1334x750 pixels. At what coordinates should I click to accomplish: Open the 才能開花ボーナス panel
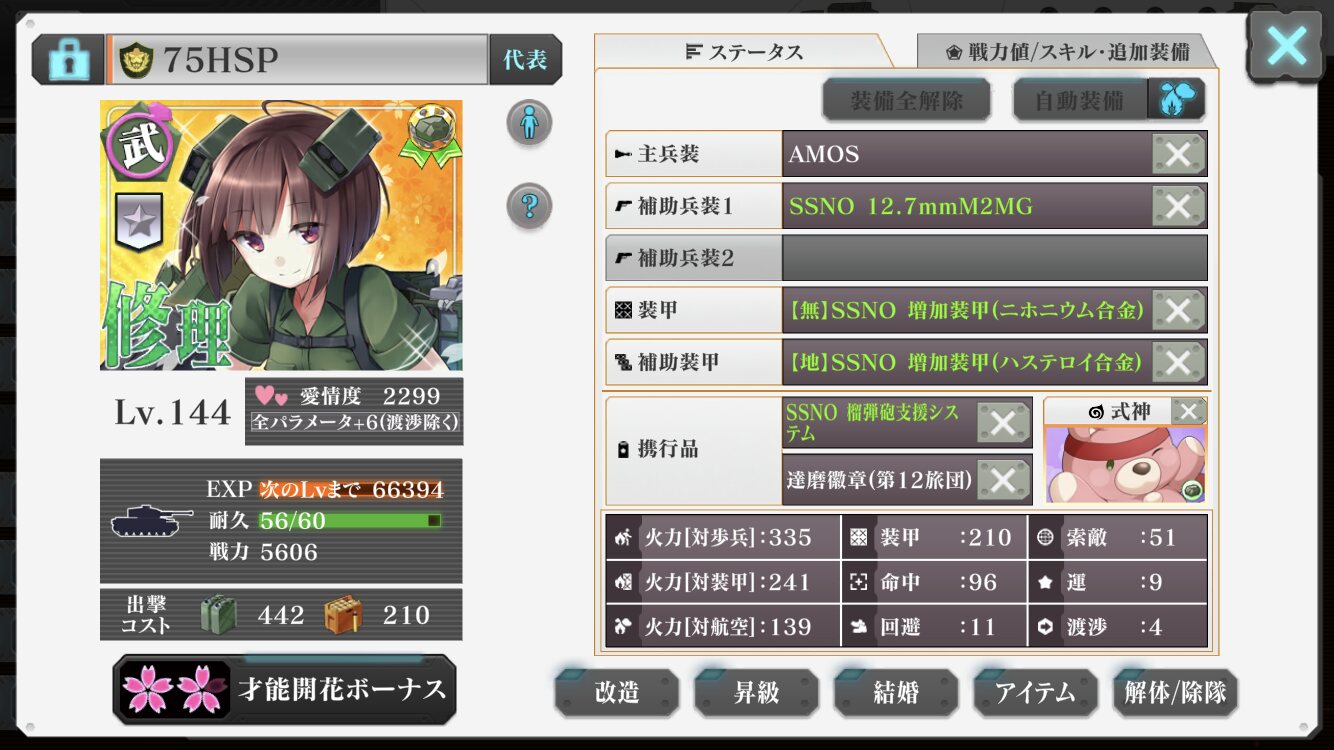pos(285,689)
